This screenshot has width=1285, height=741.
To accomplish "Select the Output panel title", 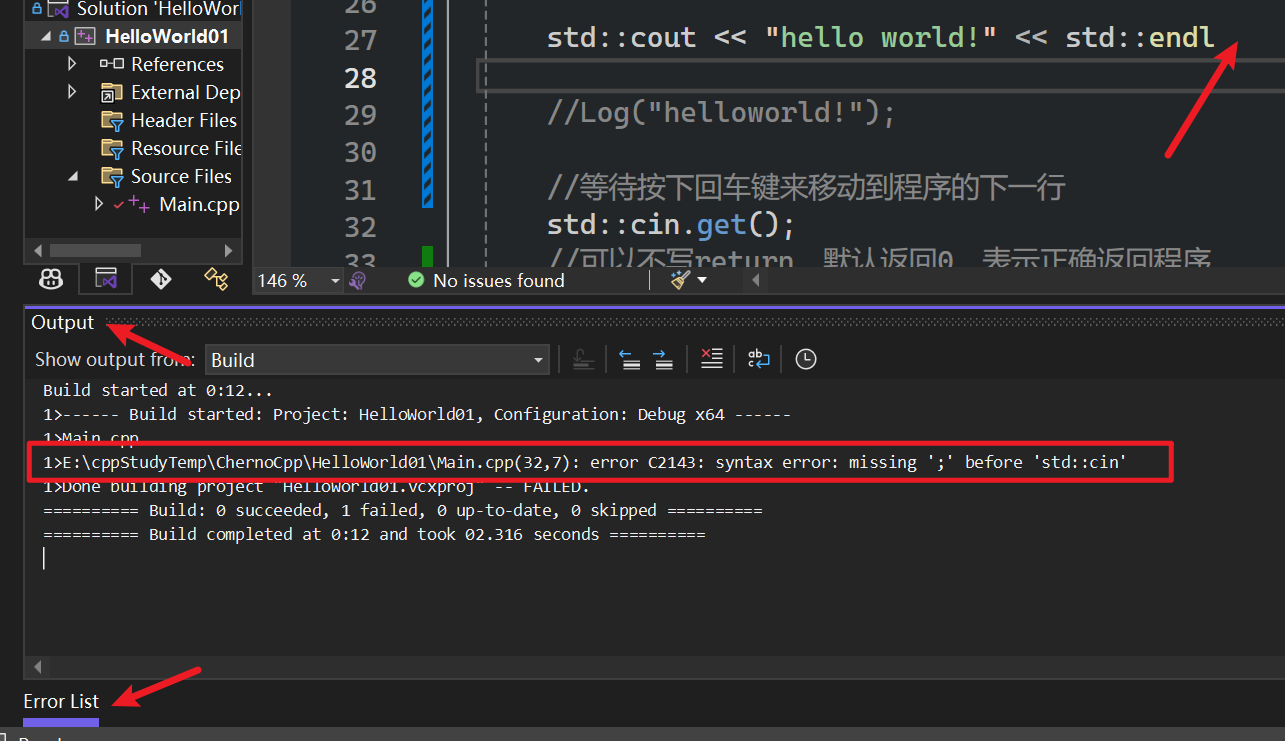I will point(62,322).
